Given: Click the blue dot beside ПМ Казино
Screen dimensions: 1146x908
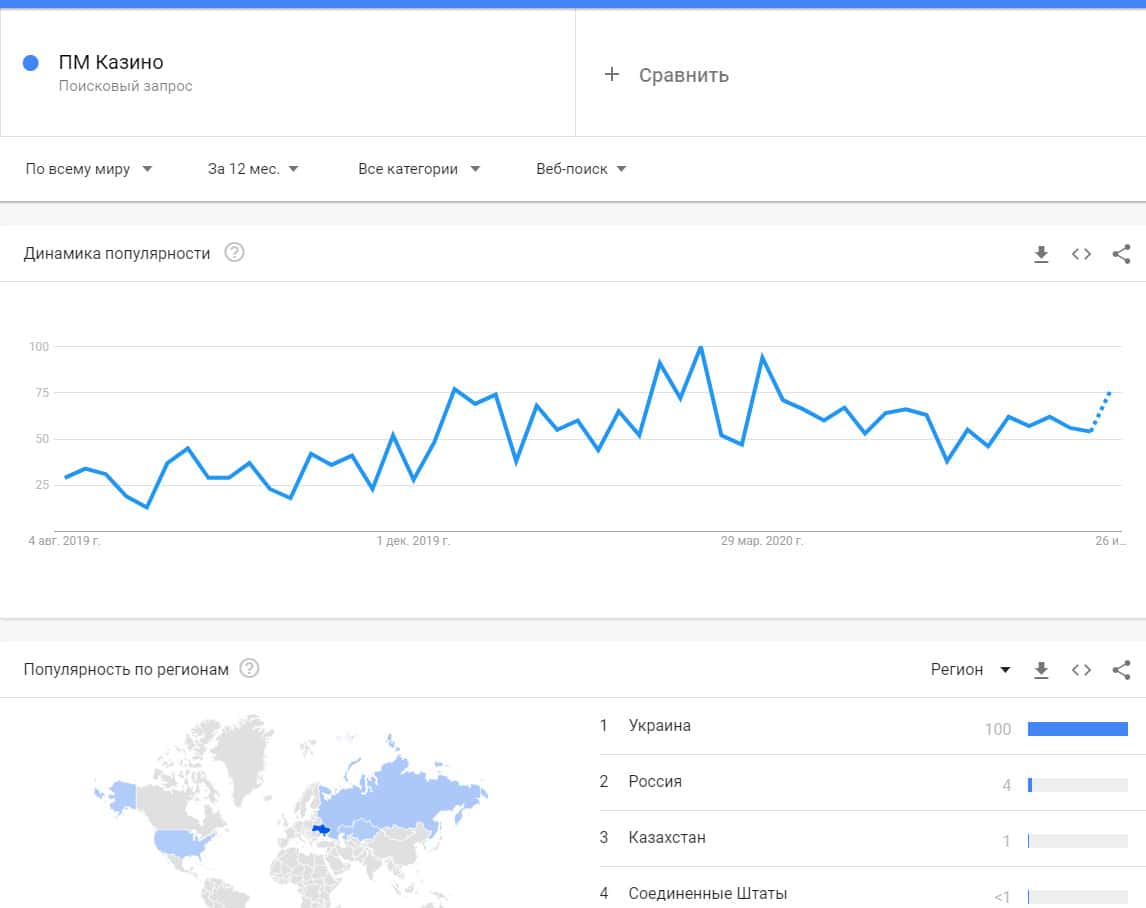Looking at the screenshot, I should pyautogui.click(x=30, y=63).
